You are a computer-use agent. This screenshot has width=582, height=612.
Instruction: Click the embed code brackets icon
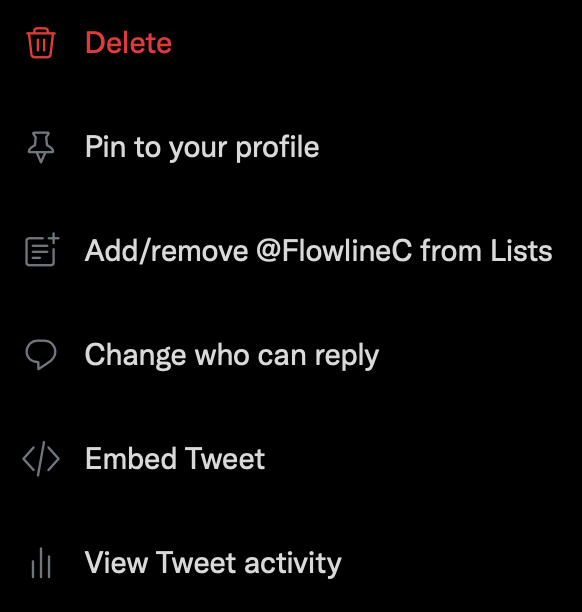[41, 459]
